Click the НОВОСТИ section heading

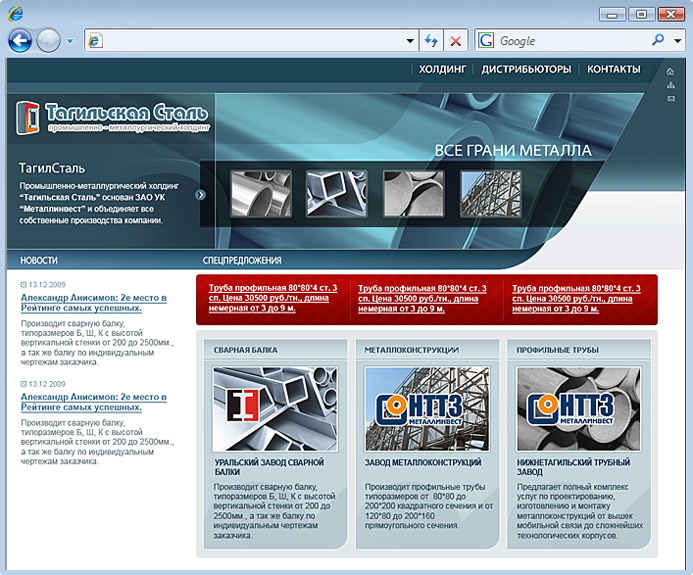[x=39, y=260]
